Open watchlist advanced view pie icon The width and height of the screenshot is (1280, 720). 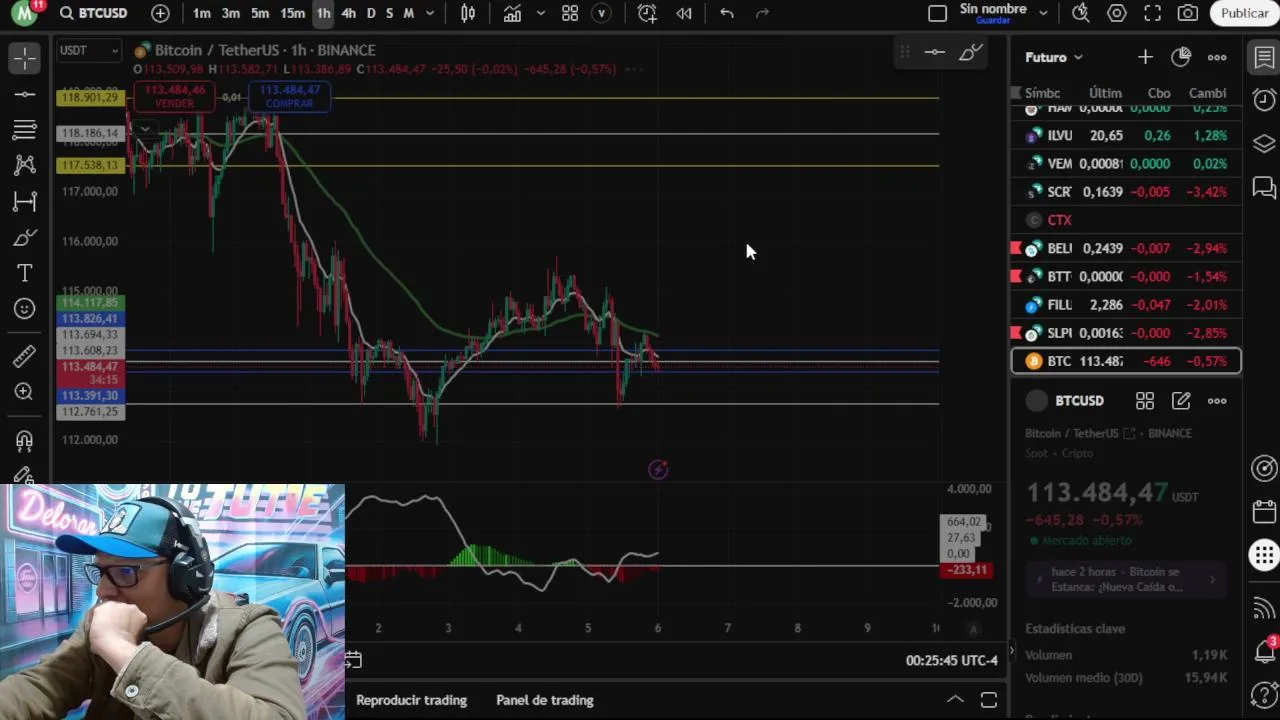coord(1181,57)
